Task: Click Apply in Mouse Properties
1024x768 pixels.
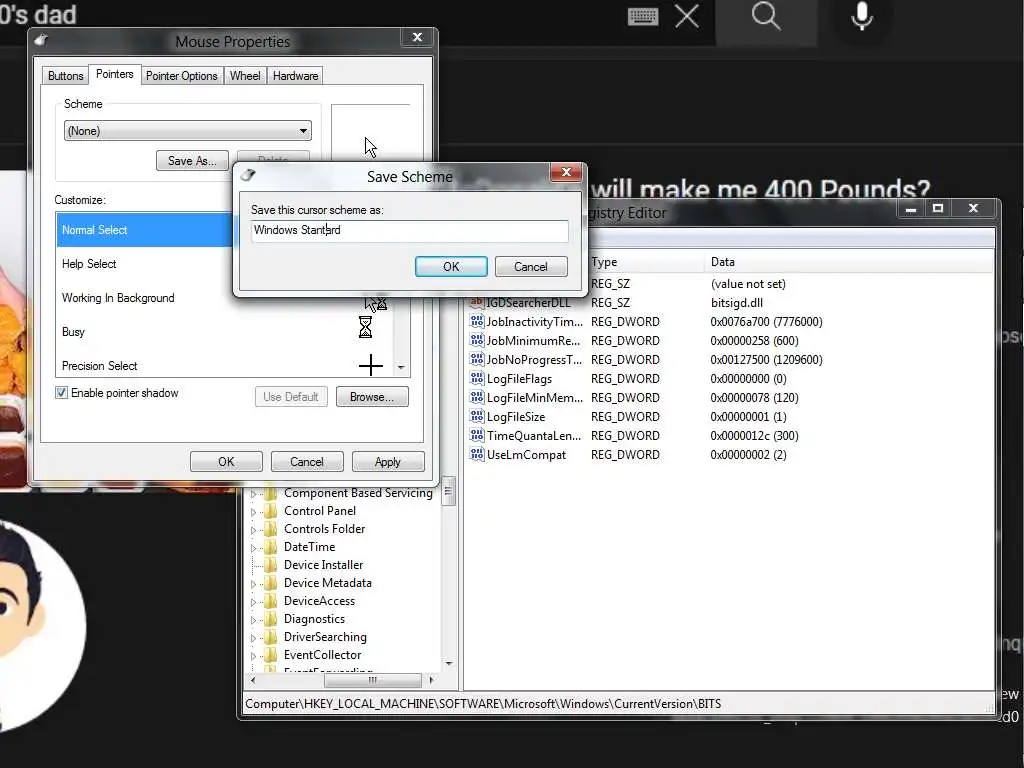Action: (387, 462)
